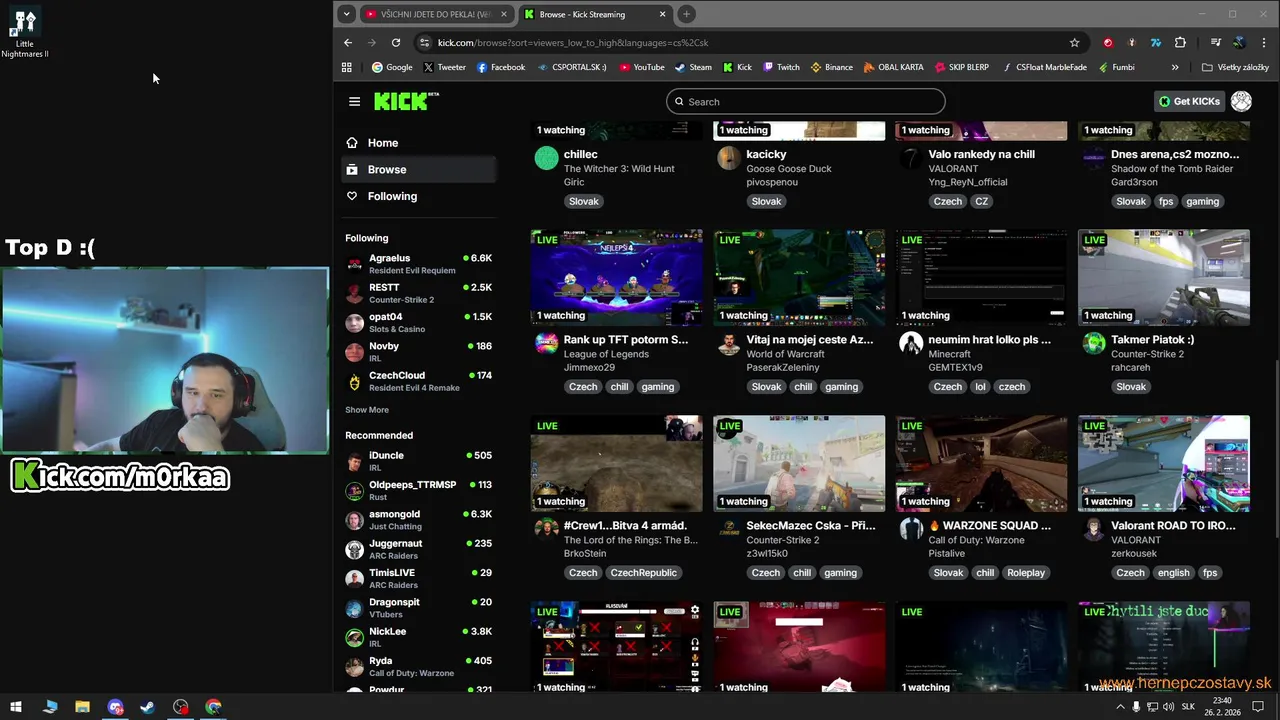Select Home in the Kick sidebar
The image size is (1280, 720).
click(x=418, y=143)
